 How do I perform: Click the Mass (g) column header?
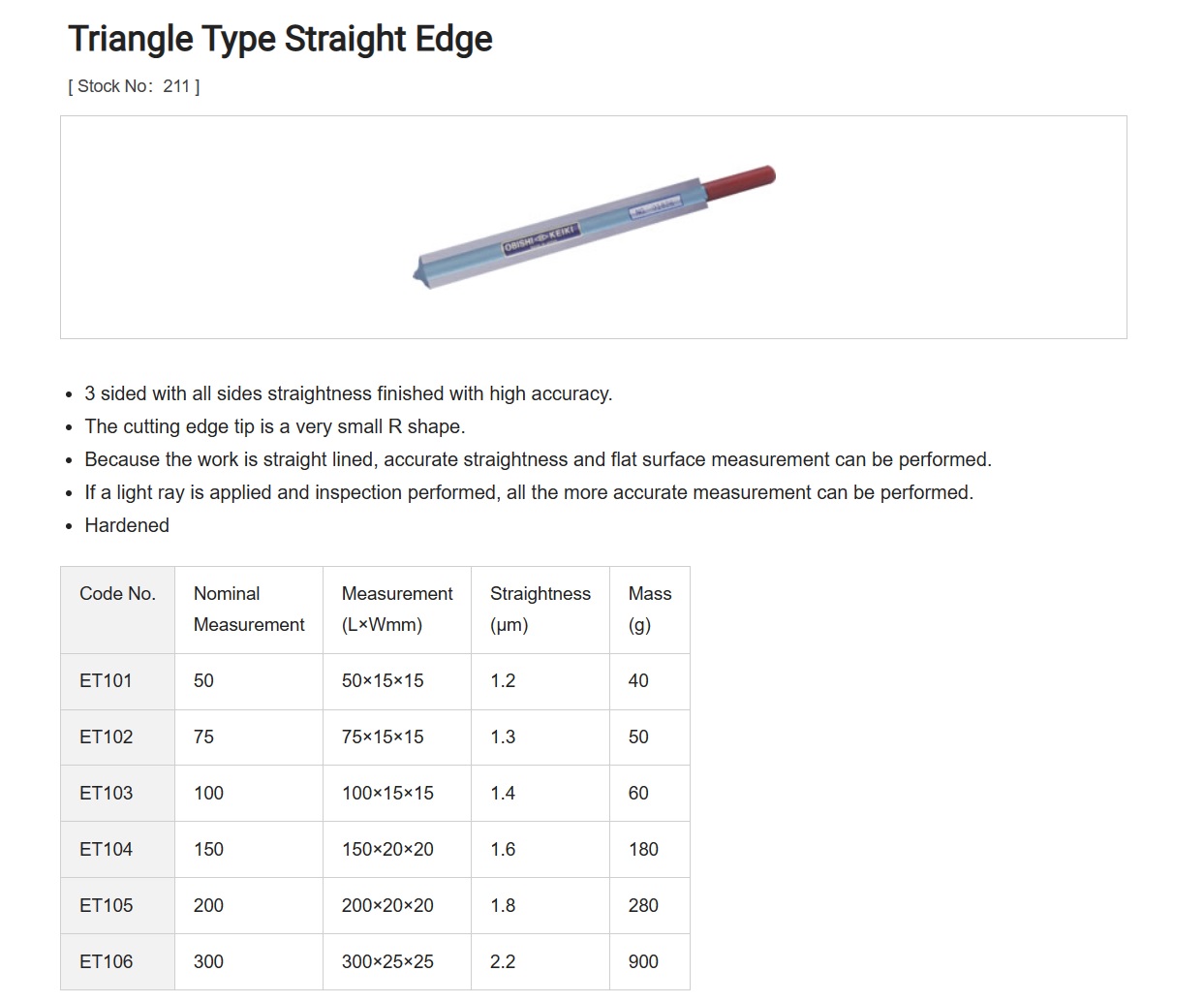pyautogui.click(x=650, y=610)
